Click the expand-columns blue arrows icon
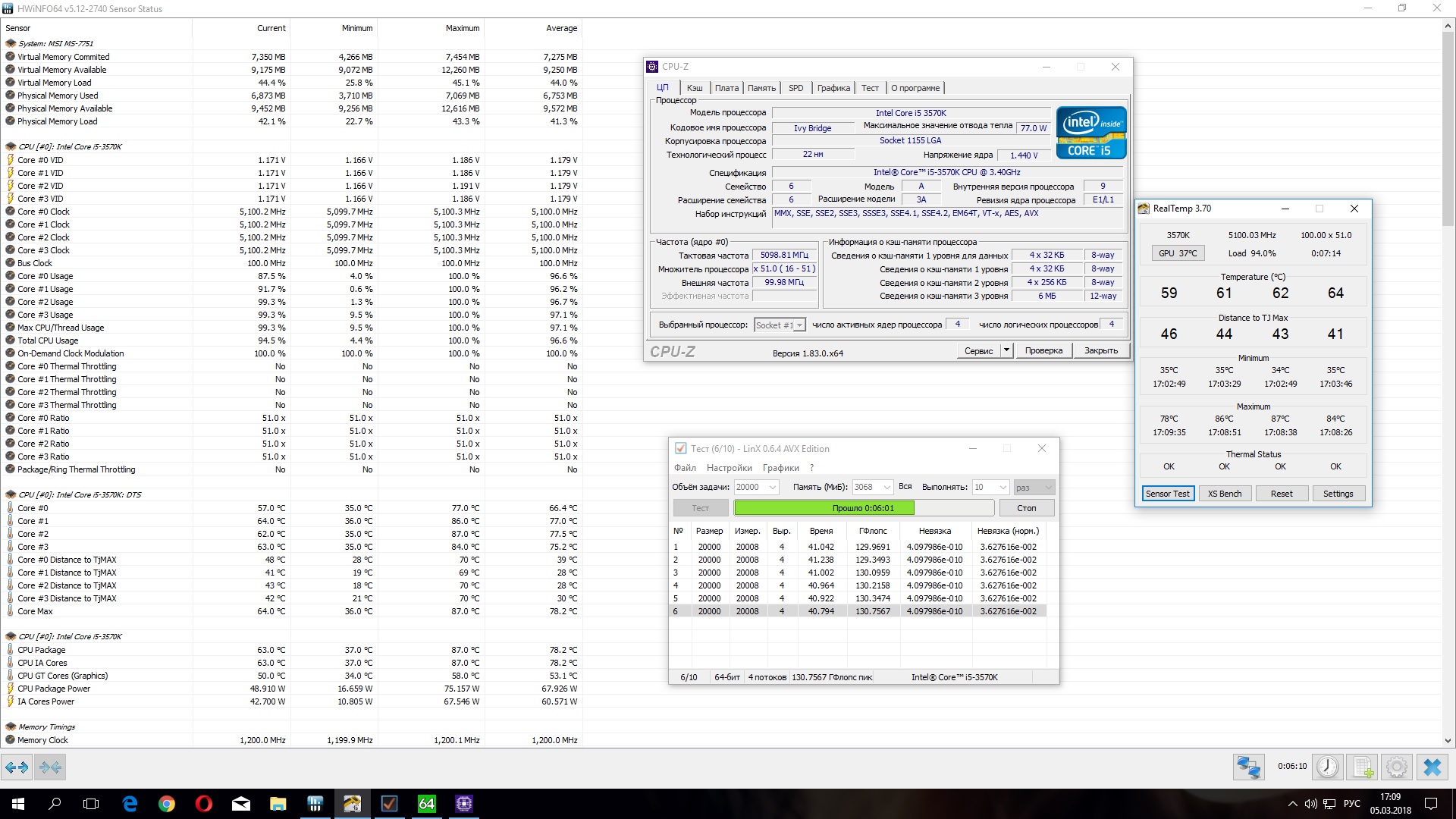This screenshot has width=1456, height=819. 17,767
